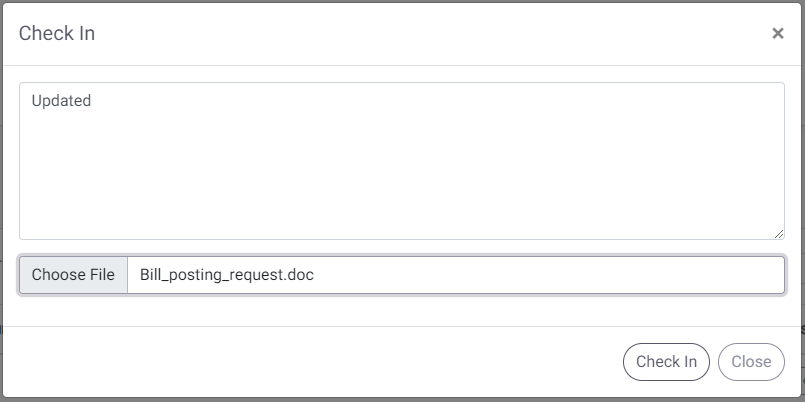Click the Check In dialog title
The height and width of the screenshot is (402, 805).
56,33
